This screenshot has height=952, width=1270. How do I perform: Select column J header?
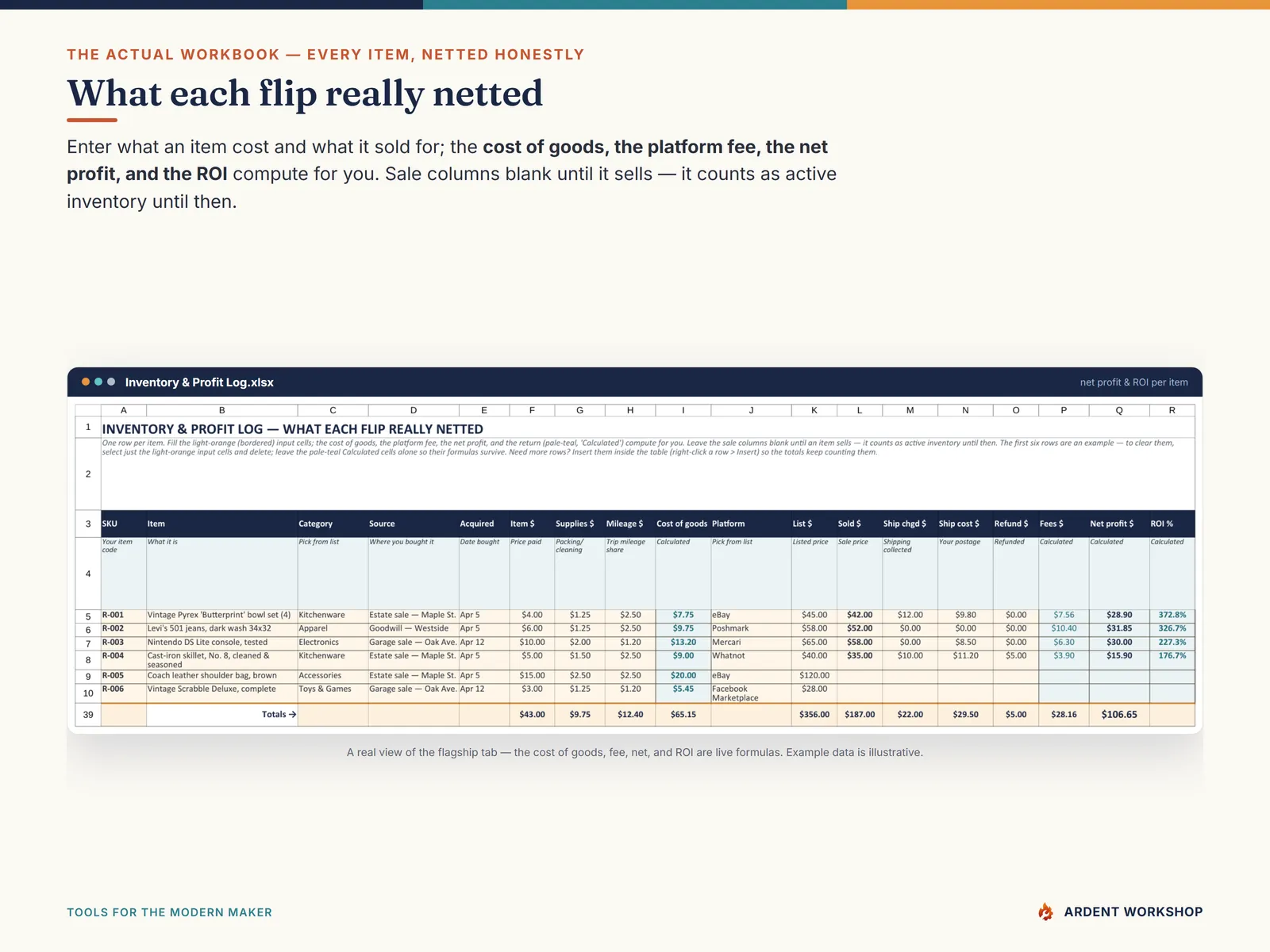(x=751, y=410)
